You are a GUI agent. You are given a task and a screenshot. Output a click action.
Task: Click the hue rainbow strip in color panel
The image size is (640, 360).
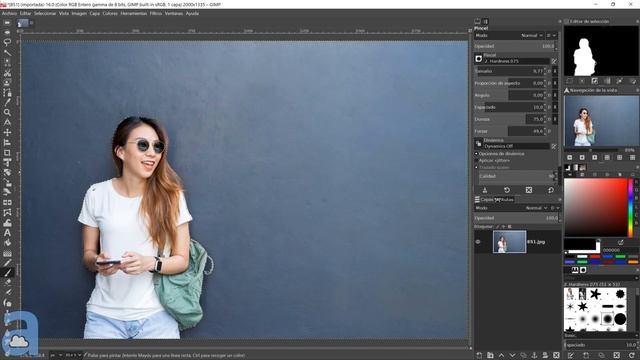click(631, 207)
